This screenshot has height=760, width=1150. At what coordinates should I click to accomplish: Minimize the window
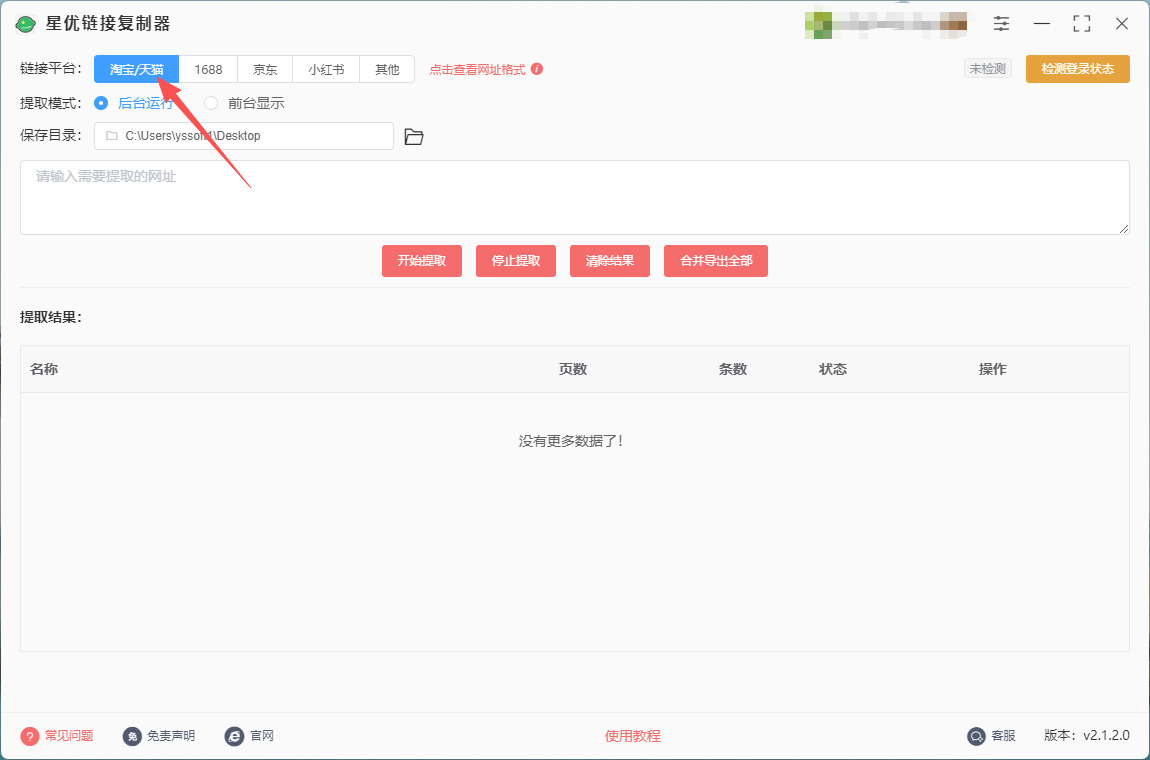[x=1041, y=23]
